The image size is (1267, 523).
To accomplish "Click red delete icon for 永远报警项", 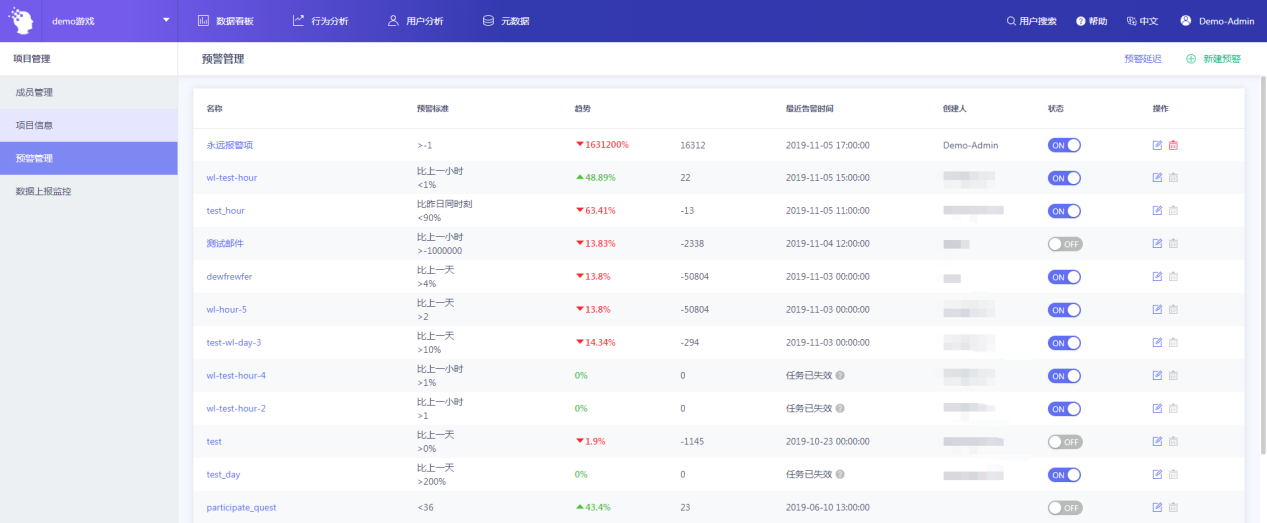I will tap(1173, 145).
